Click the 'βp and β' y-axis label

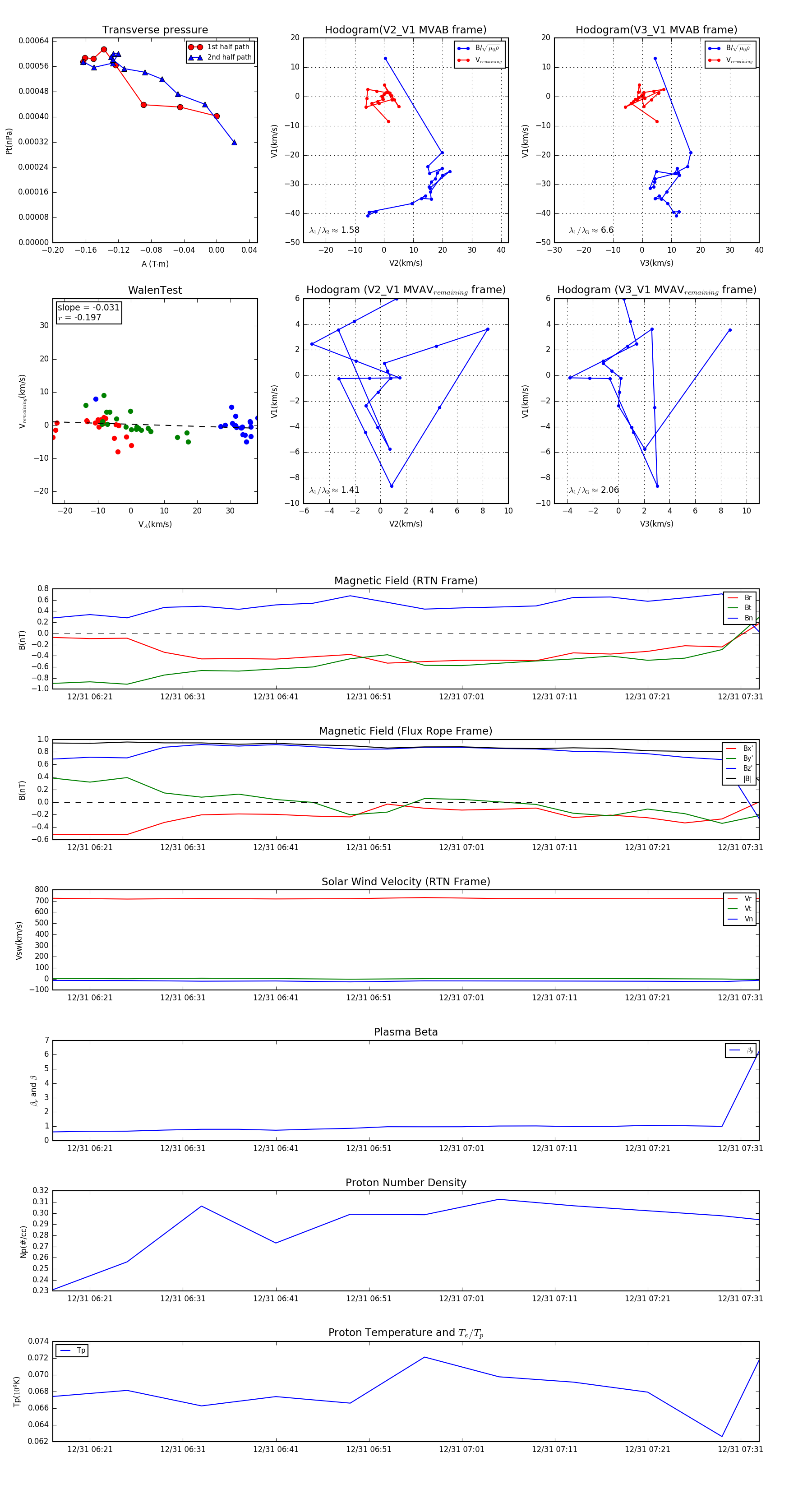[33, 1090]
